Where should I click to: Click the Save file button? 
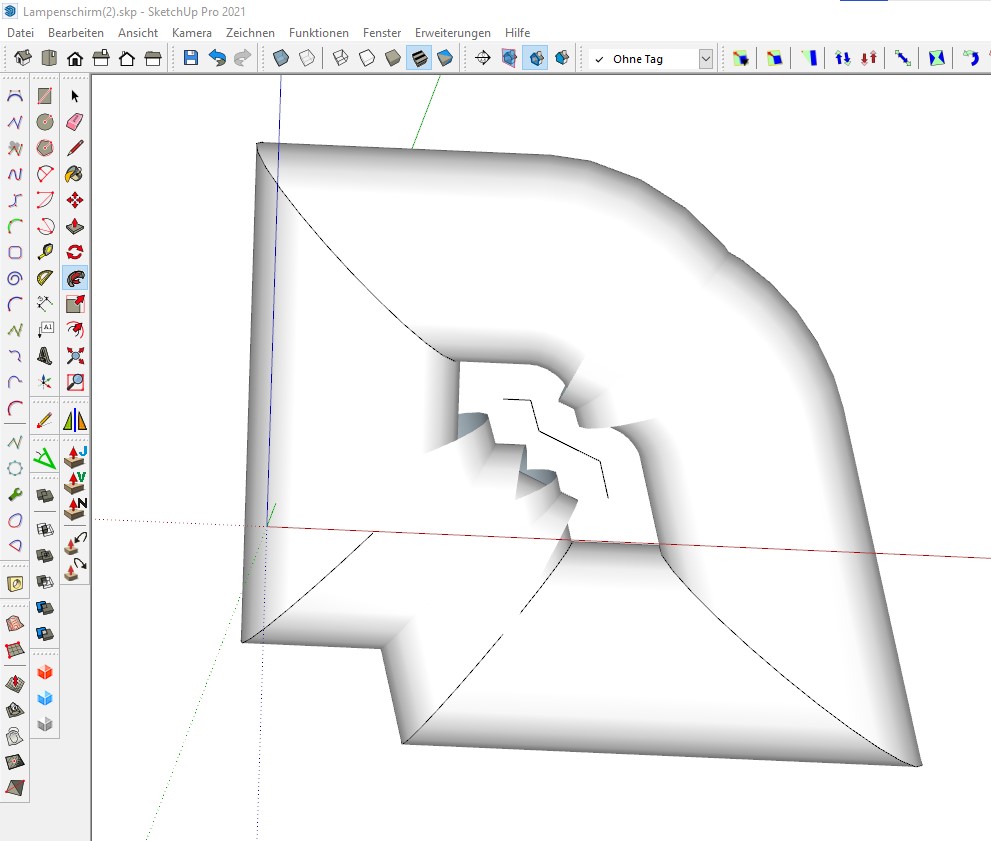tap(191, 59)
